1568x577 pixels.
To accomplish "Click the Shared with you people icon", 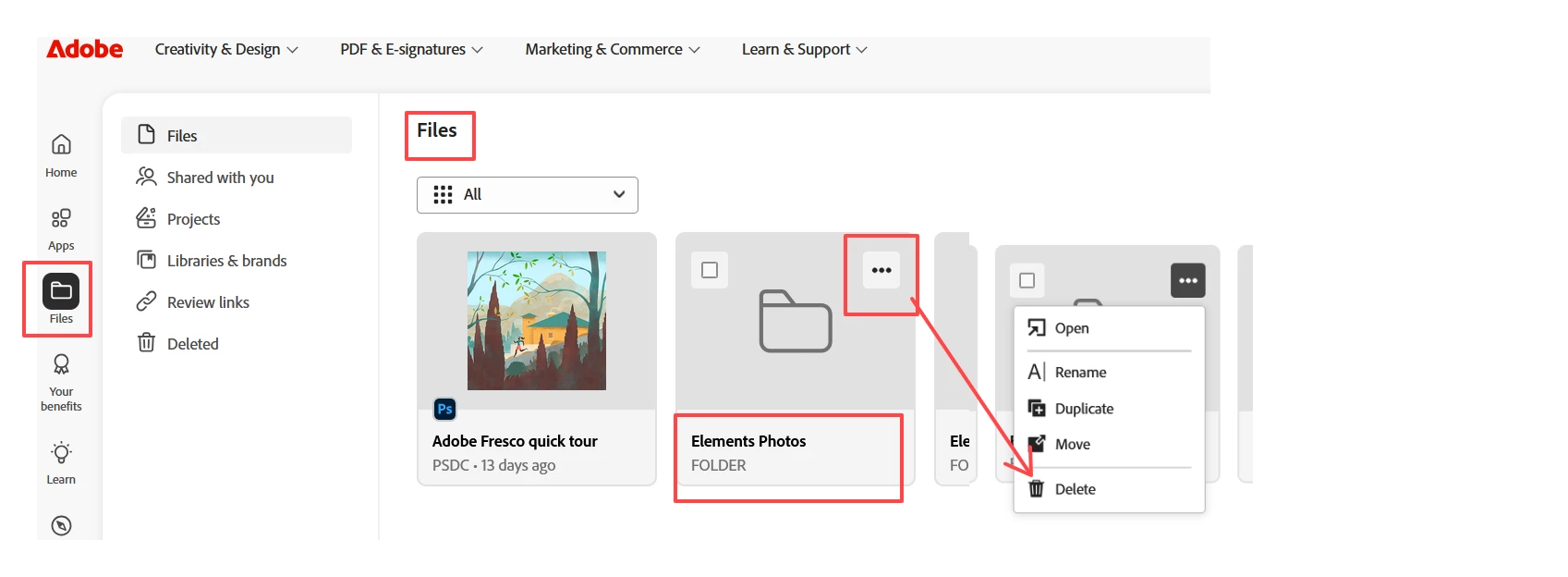I will [146, 177].
